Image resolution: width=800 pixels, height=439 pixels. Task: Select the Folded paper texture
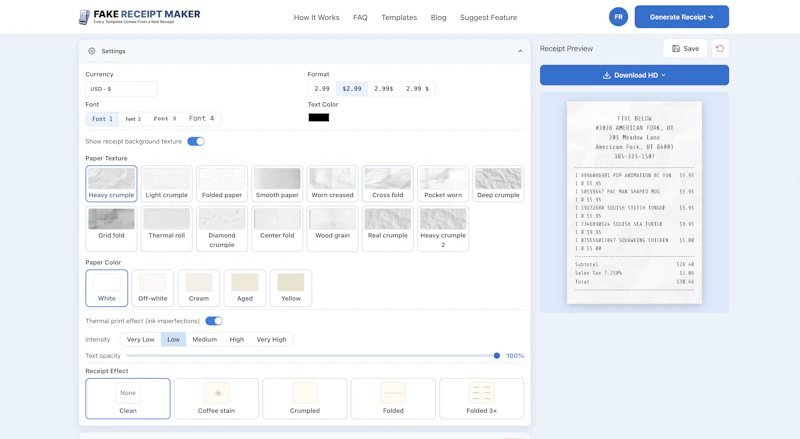point(222,184)
